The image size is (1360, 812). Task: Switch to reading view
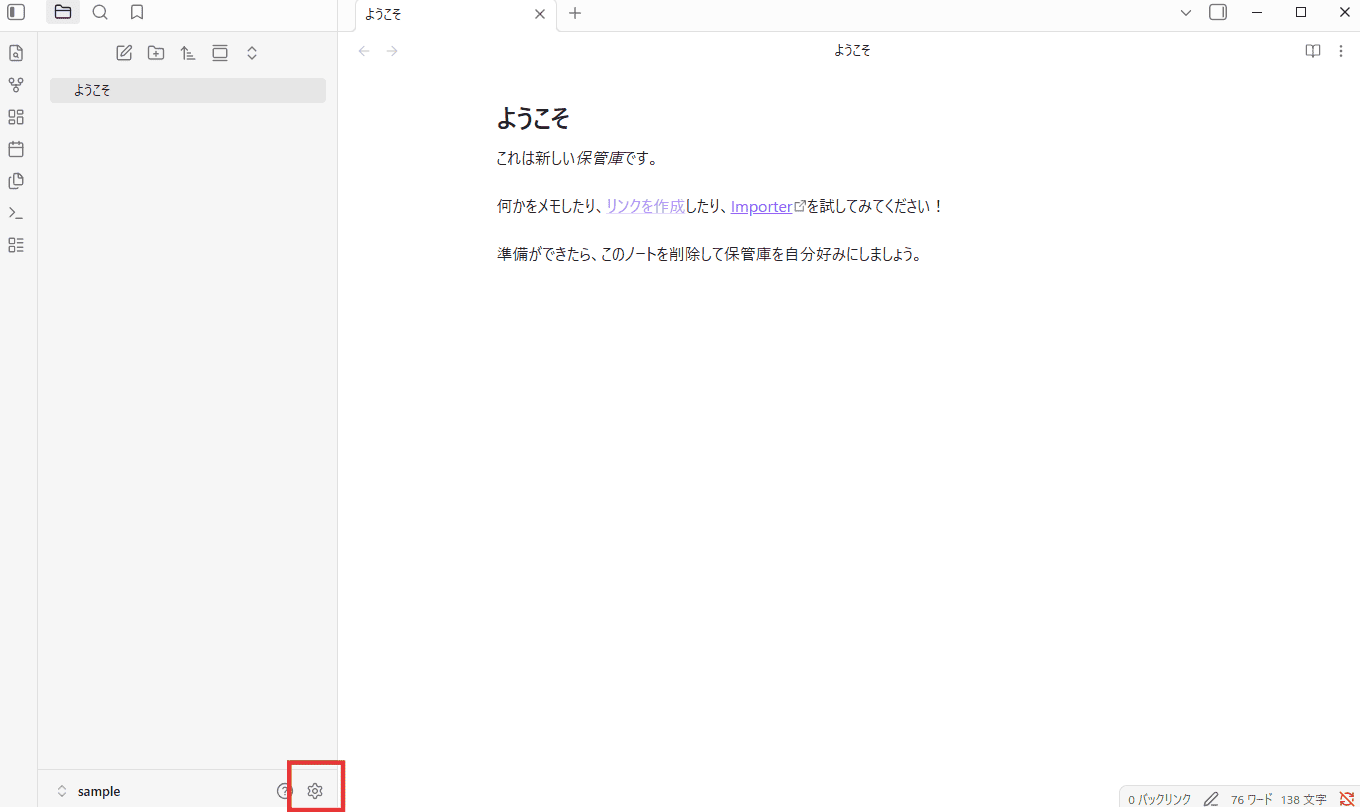coord(1312,50)
